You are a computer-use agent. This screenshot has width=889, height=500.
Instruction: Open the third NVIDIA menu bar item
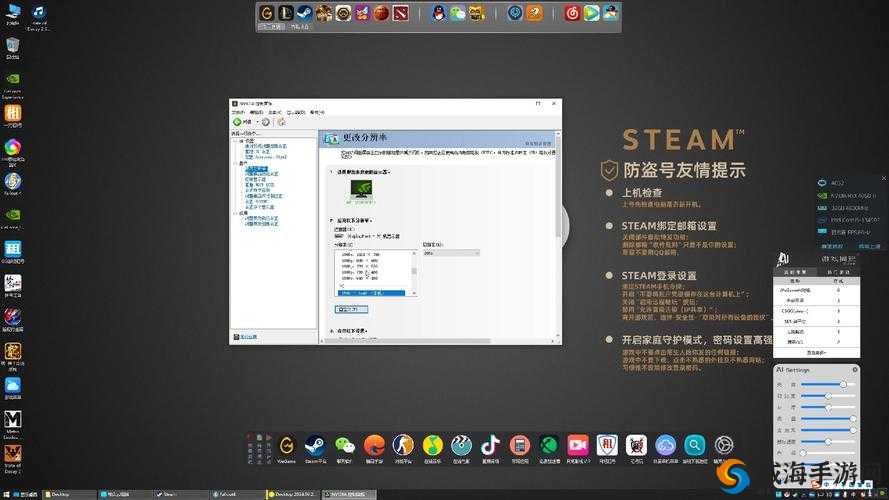275,112
